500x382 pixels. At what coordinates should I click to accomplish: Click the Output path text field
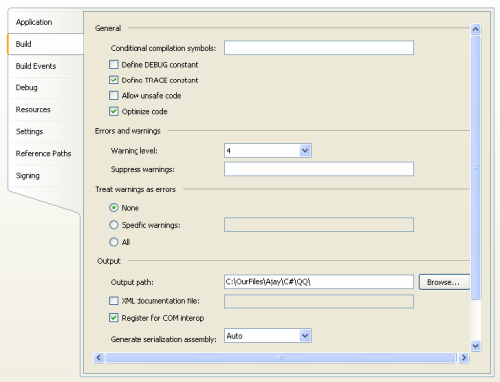[x=319, y=282]
